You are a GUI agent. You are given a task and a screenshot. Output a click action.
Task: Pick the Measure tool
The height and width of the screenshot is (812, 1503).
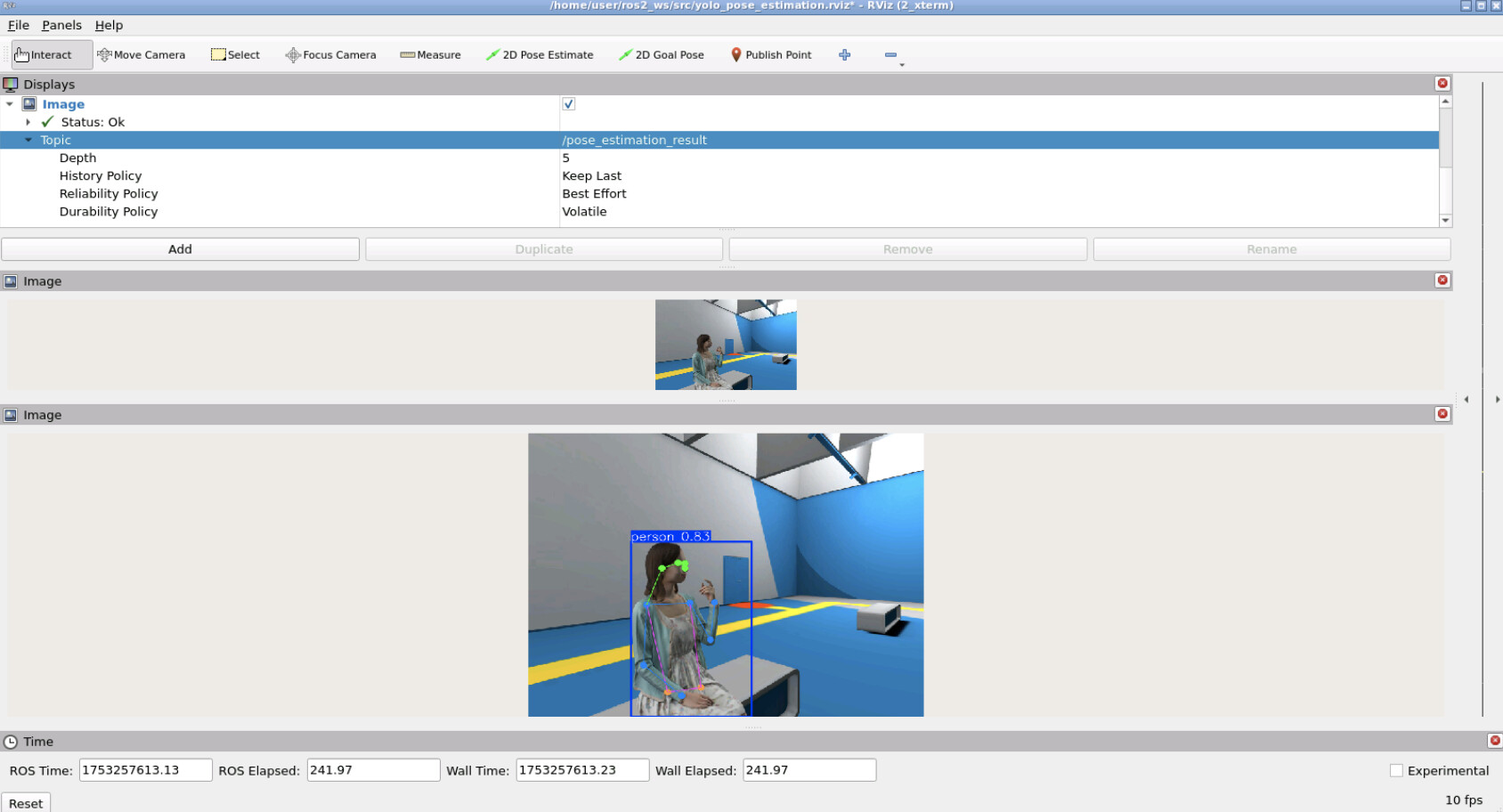[430, 55]
